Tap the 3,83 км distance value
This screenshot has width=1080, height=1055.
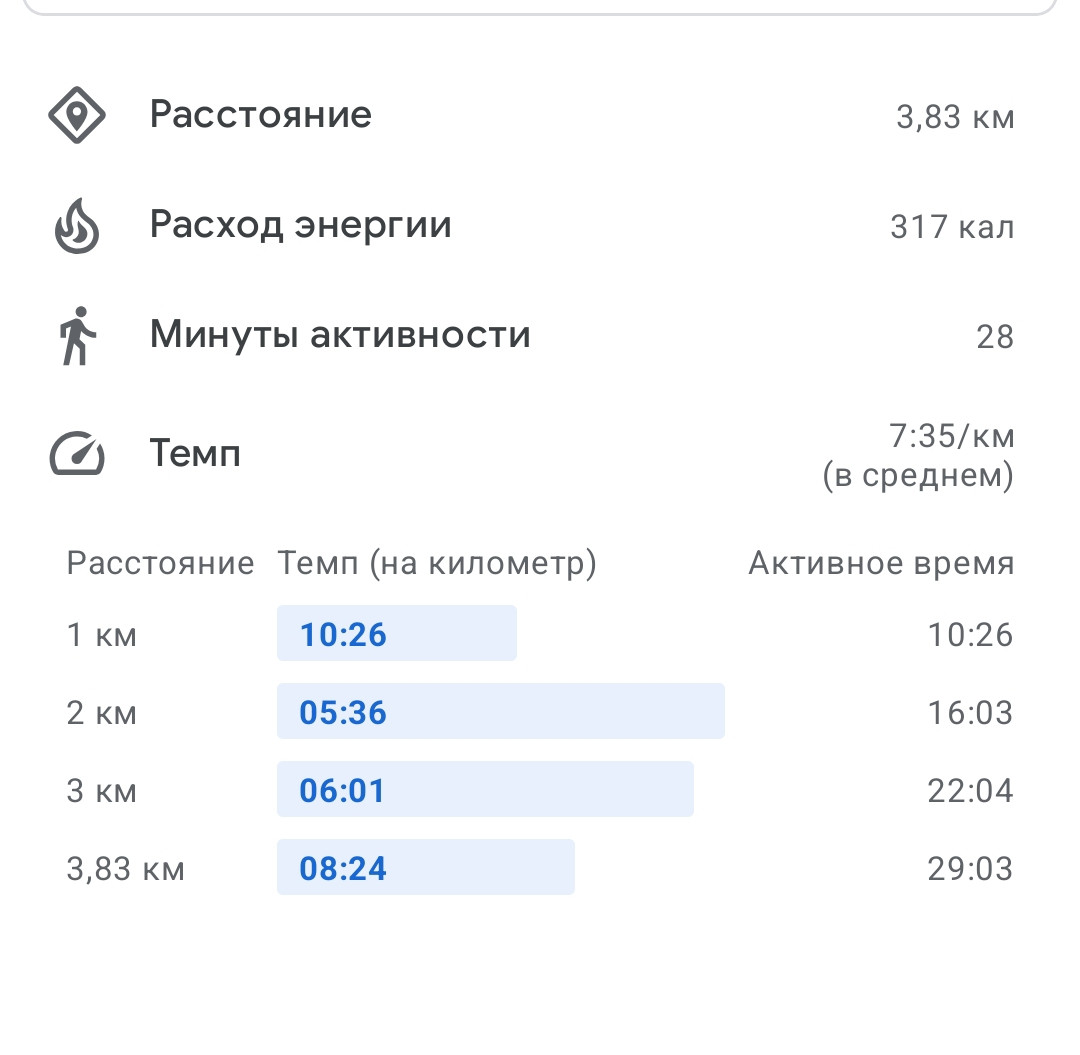955,117
